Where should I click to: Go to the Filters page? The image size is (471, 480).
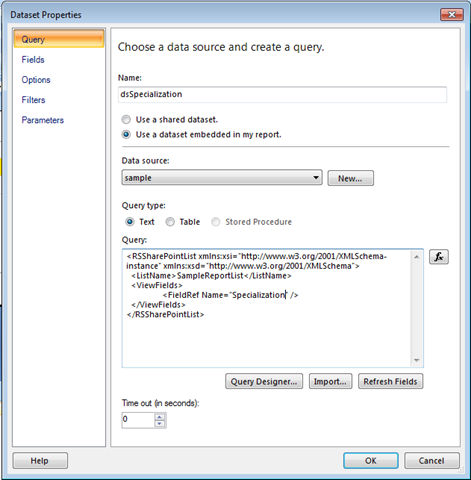point(33,100)
